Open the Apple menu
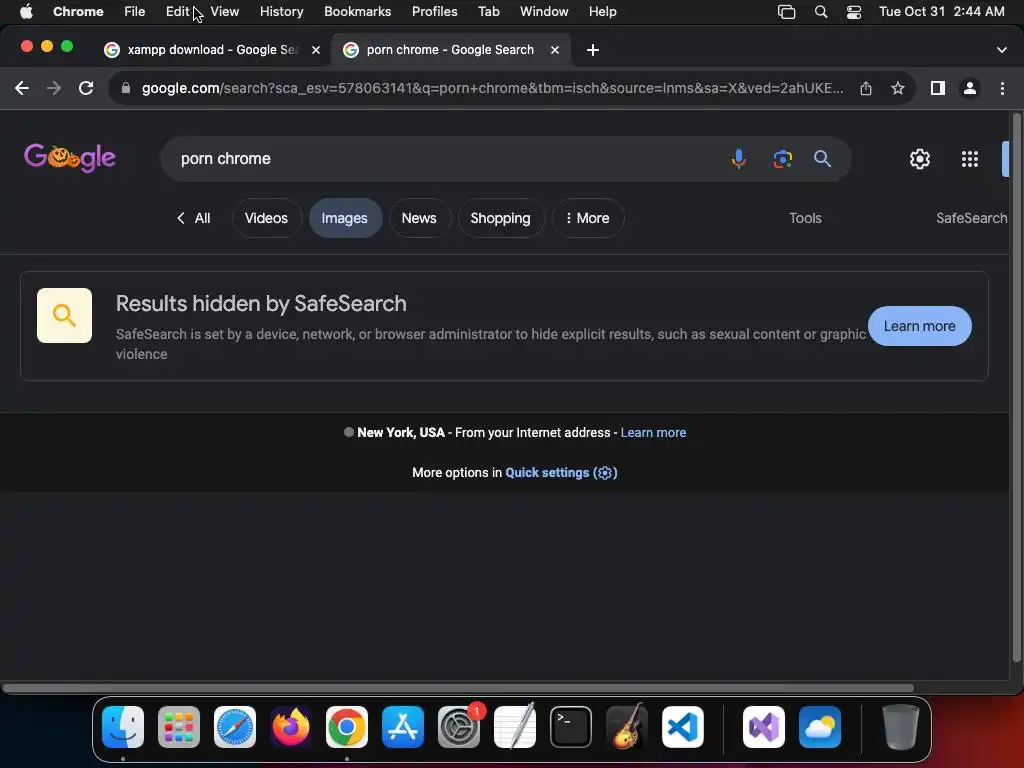 [x=26, y=12]
